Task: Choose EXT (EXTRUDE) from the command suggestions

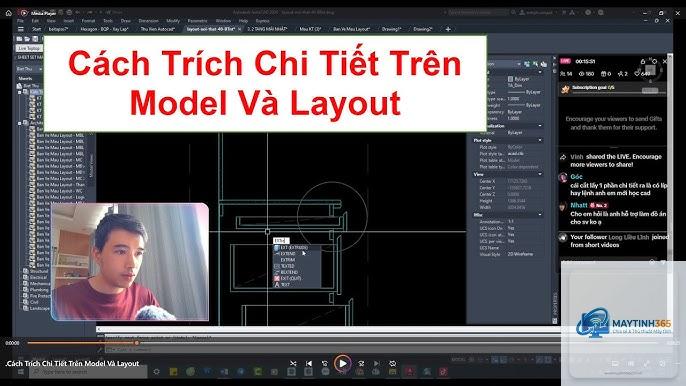Action: (297, 247)
